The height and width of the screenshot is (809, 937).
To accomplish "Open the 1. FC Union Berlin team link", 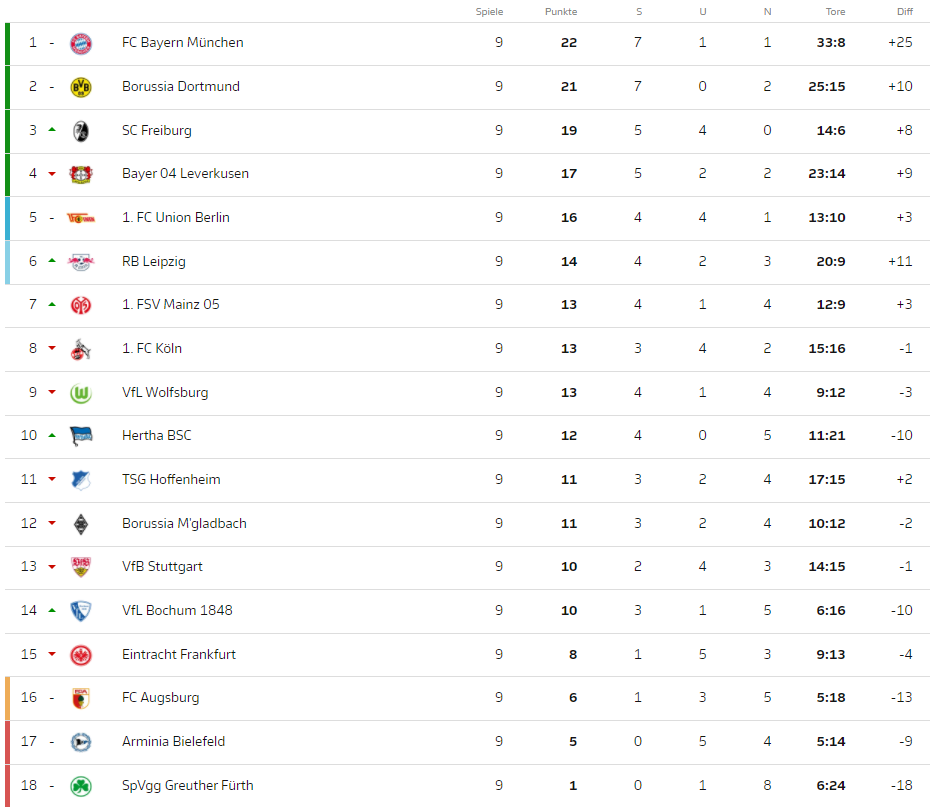I will click(176, 217).
